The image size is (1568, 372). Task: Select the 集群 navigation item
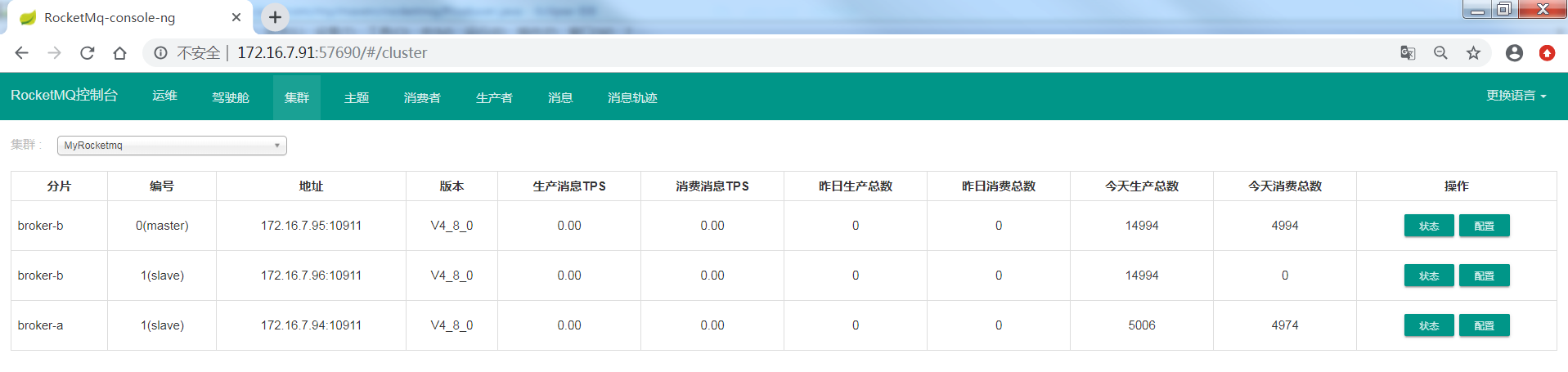coord(297,97)
